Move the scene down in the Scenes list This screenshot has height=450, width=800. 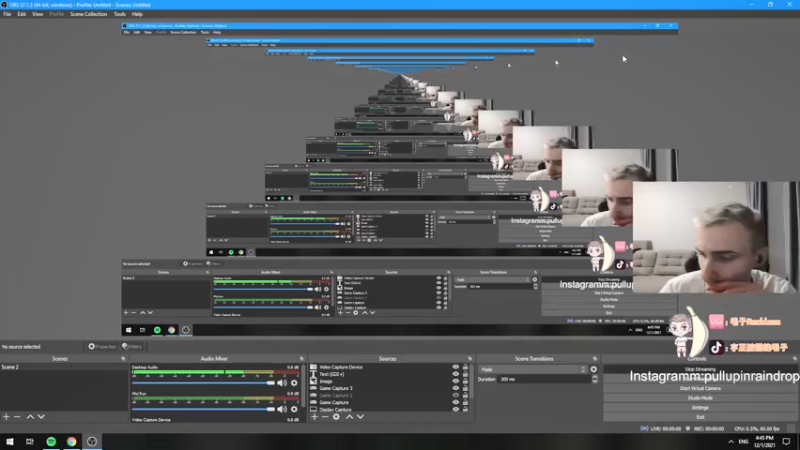[41, 417]
